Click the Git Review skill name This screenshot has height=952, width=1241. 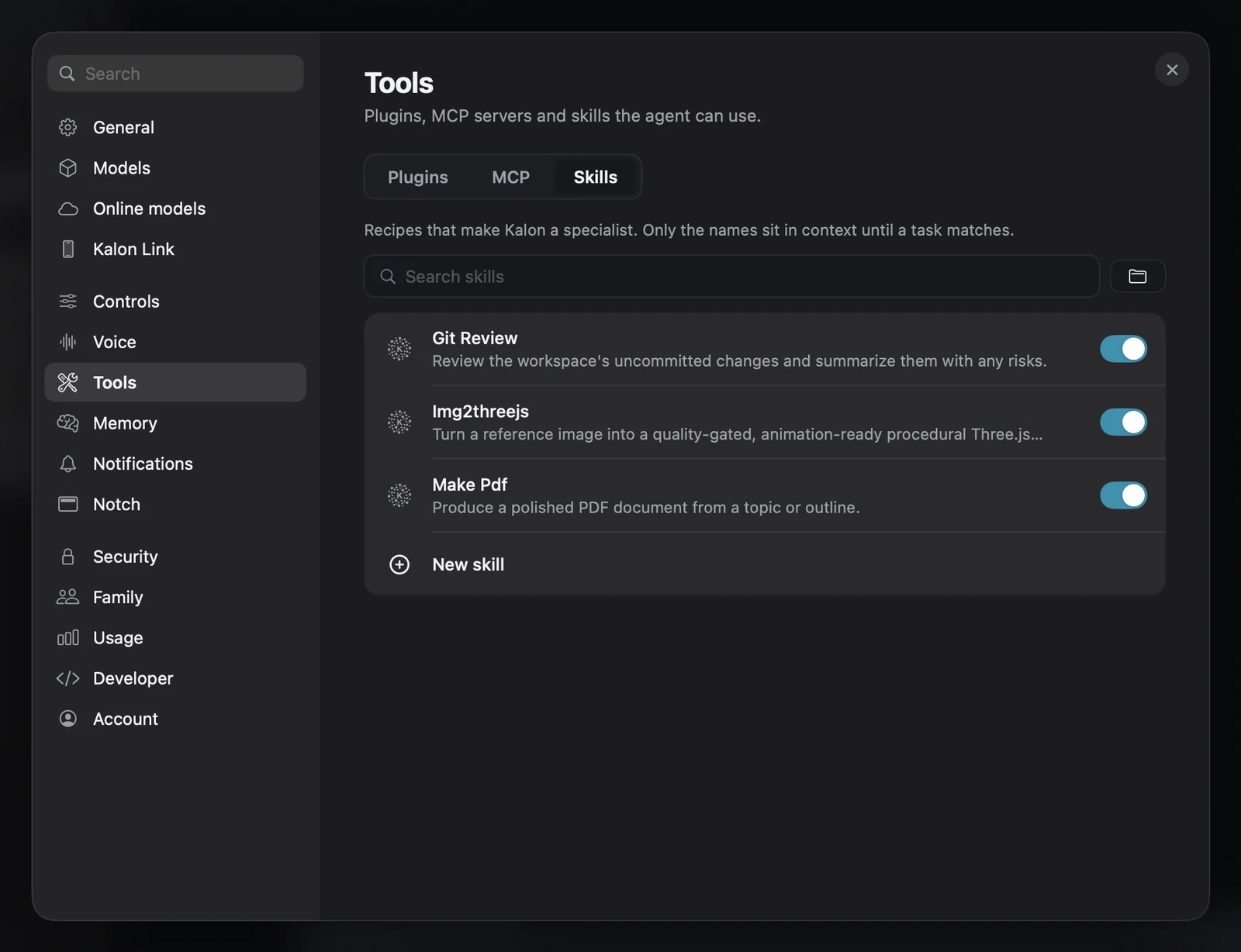[x=475, y=338]
